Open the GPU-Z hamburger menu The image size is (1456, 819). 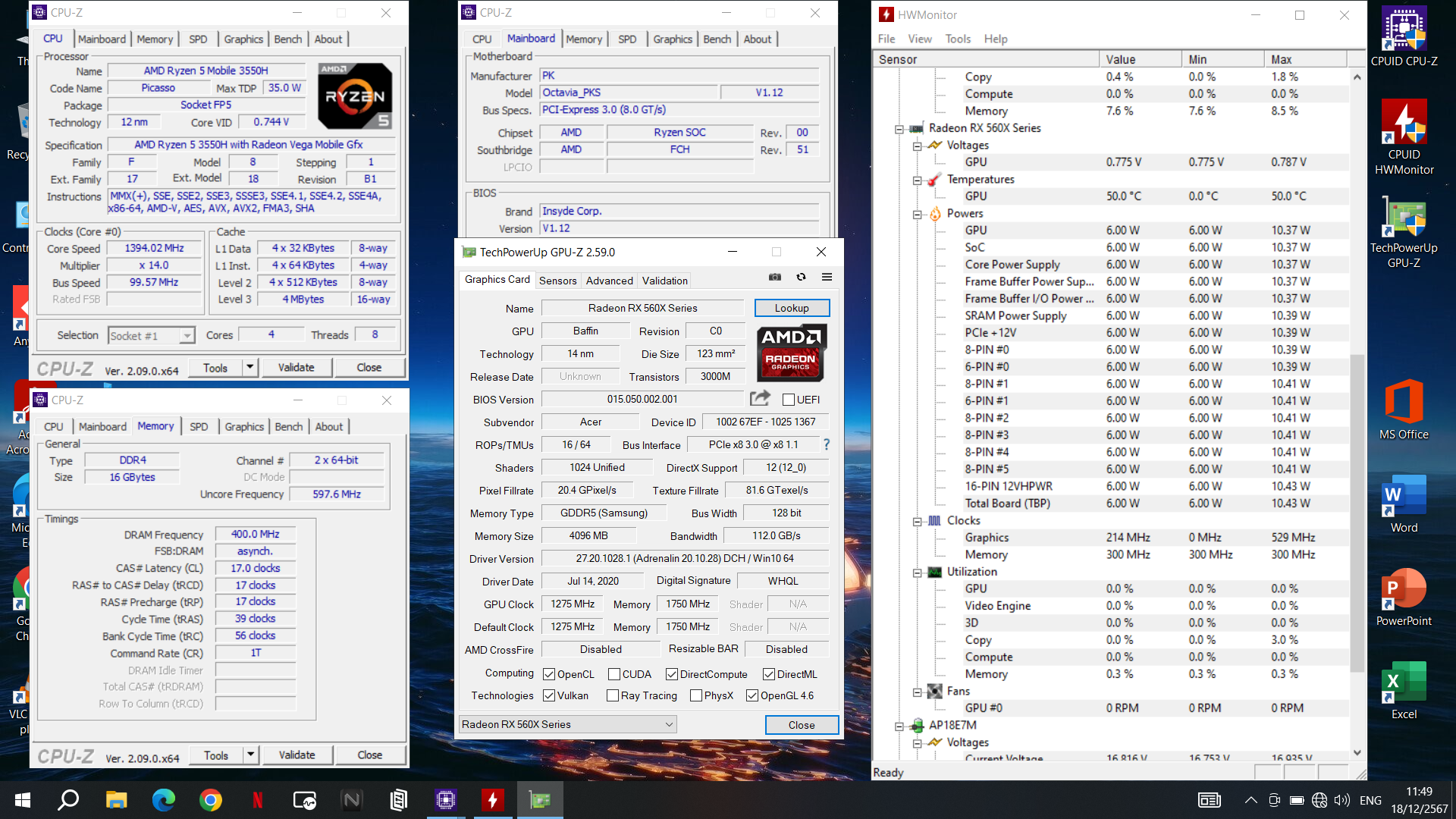(x=827, y=278)
